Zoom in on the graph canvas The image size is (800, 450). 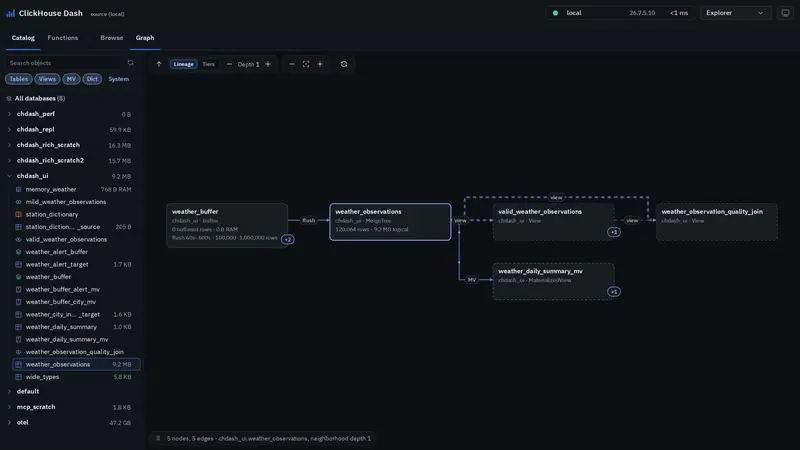320,64
